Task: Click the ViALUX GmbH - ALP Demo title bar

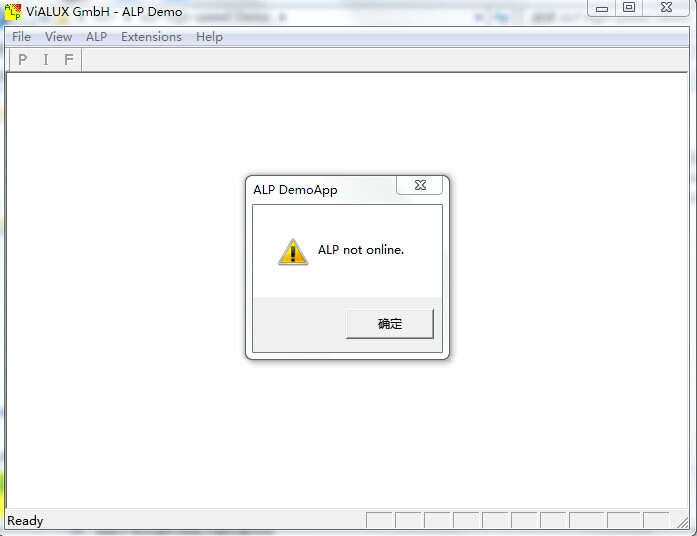Action: [x=104, y=12]
